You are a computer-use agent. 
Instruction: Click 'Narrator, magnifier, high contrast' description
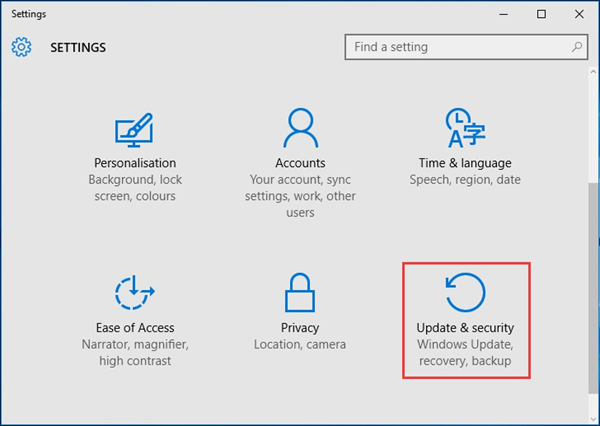point(135,353)
